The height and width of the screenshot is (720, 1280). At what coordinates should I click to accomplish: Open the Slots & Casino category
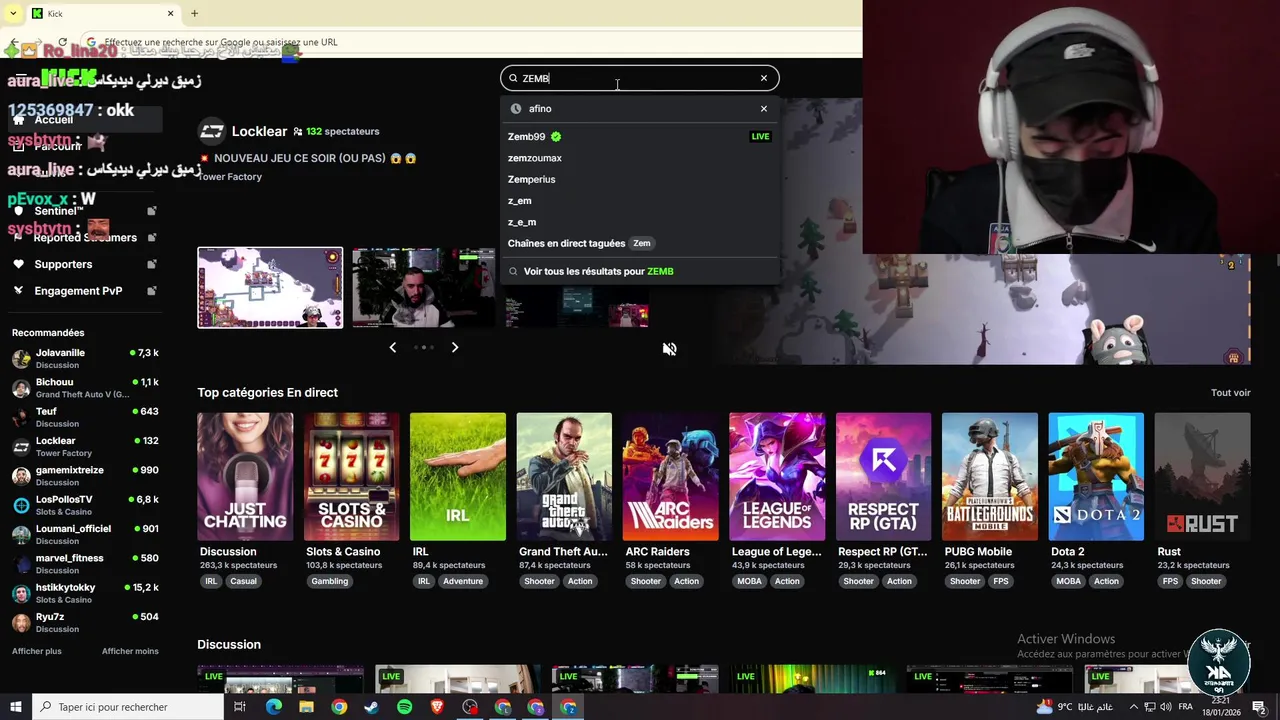tap(351, 477)
